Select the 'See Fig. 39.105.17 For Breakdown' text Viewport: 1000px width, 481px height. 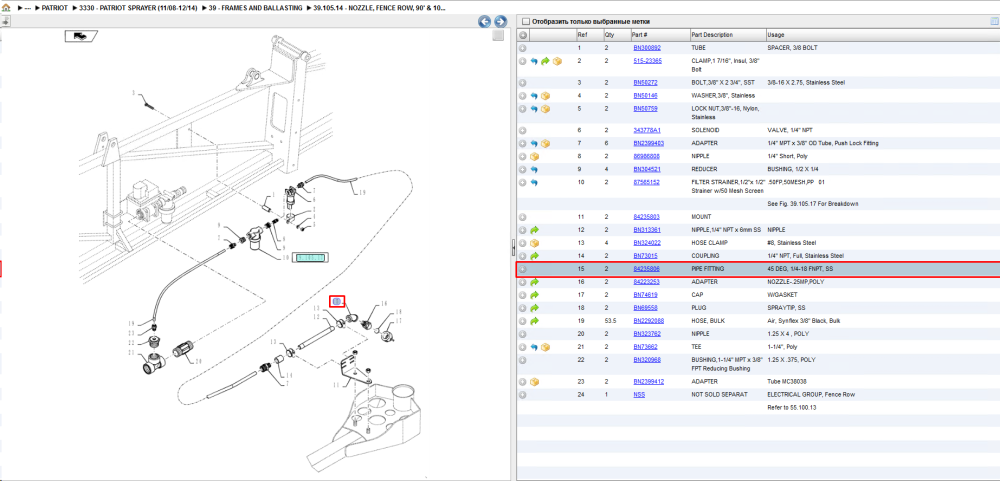pyautogui.click(x=812, y=204)
